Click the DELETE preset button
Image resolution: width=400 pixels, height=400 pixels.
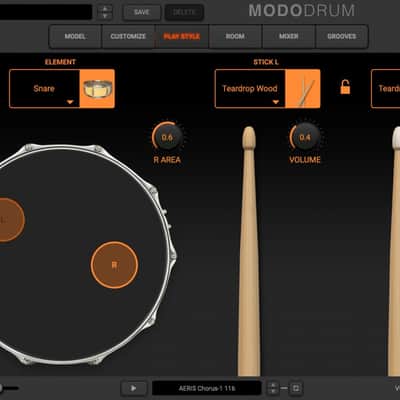pos(184,12)
